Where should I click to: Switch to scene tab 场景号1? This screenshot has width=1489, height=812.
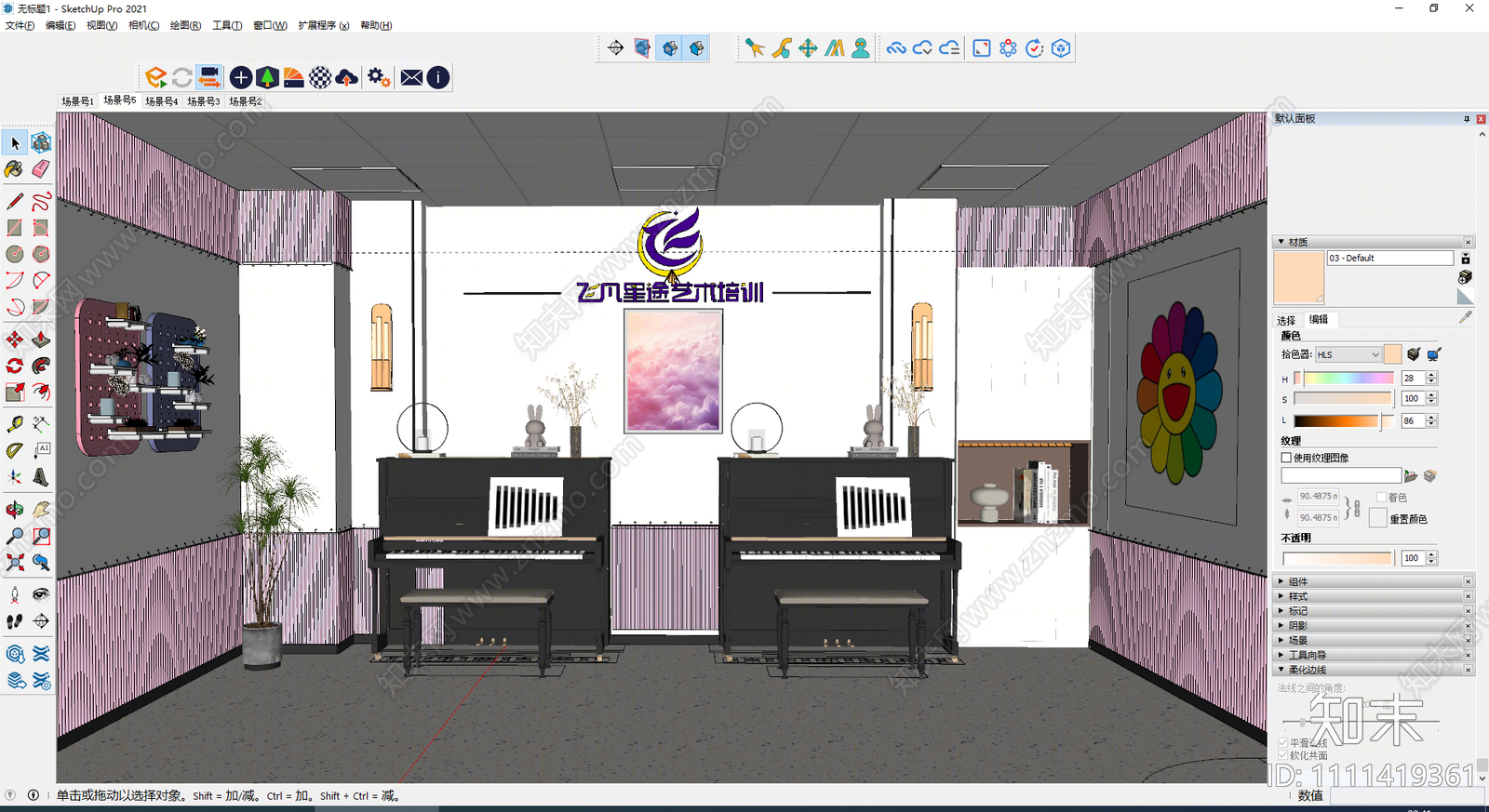[77, 101]
